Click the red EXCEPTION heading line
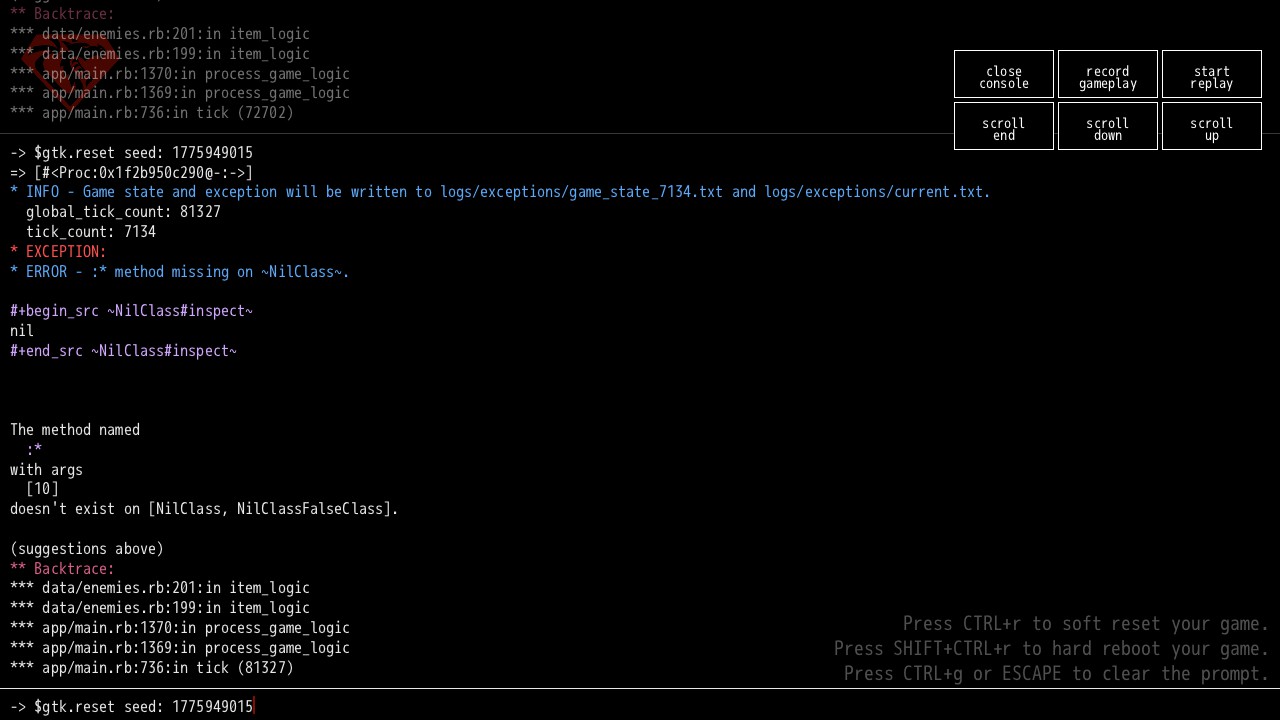 tap(58, 252)
